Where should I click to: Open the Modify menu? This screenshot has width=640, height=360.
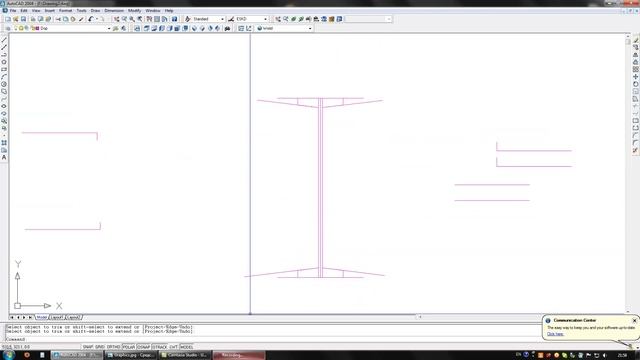coord(134,11)
